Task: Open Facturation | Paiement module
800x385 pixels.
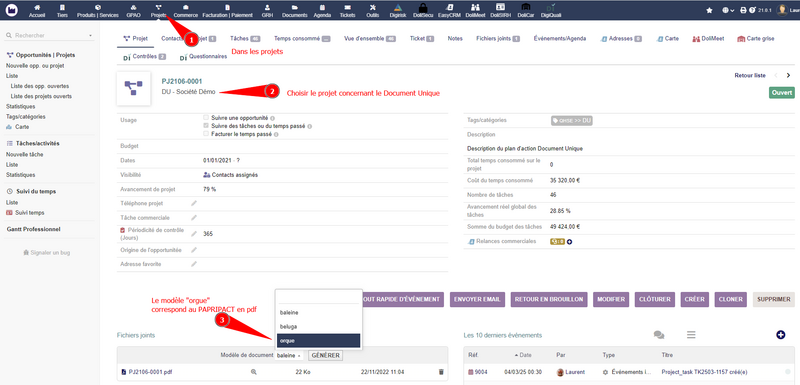Action: 228,11
